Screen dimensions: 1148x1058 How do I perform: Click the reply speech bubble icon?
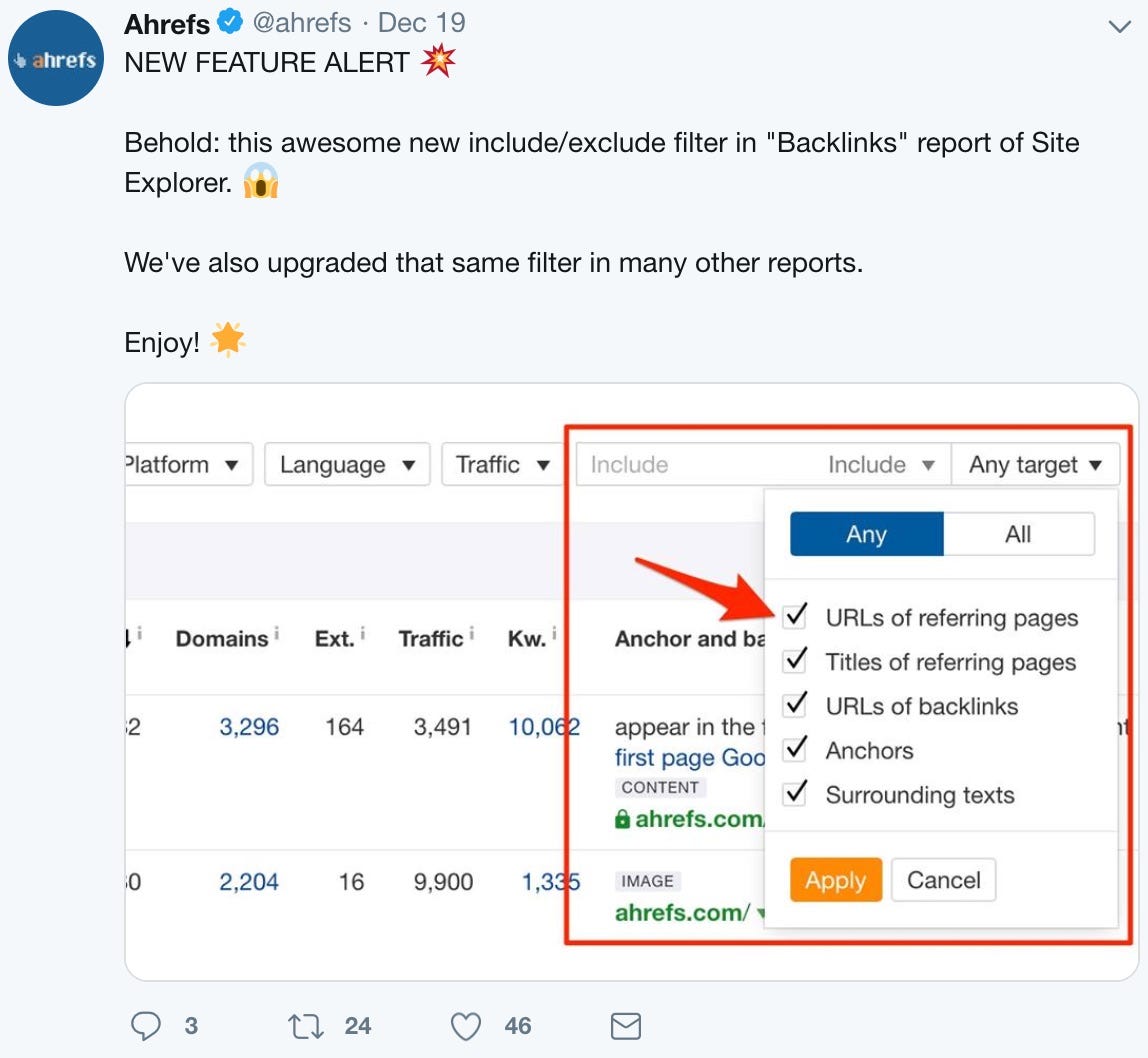146,1025
